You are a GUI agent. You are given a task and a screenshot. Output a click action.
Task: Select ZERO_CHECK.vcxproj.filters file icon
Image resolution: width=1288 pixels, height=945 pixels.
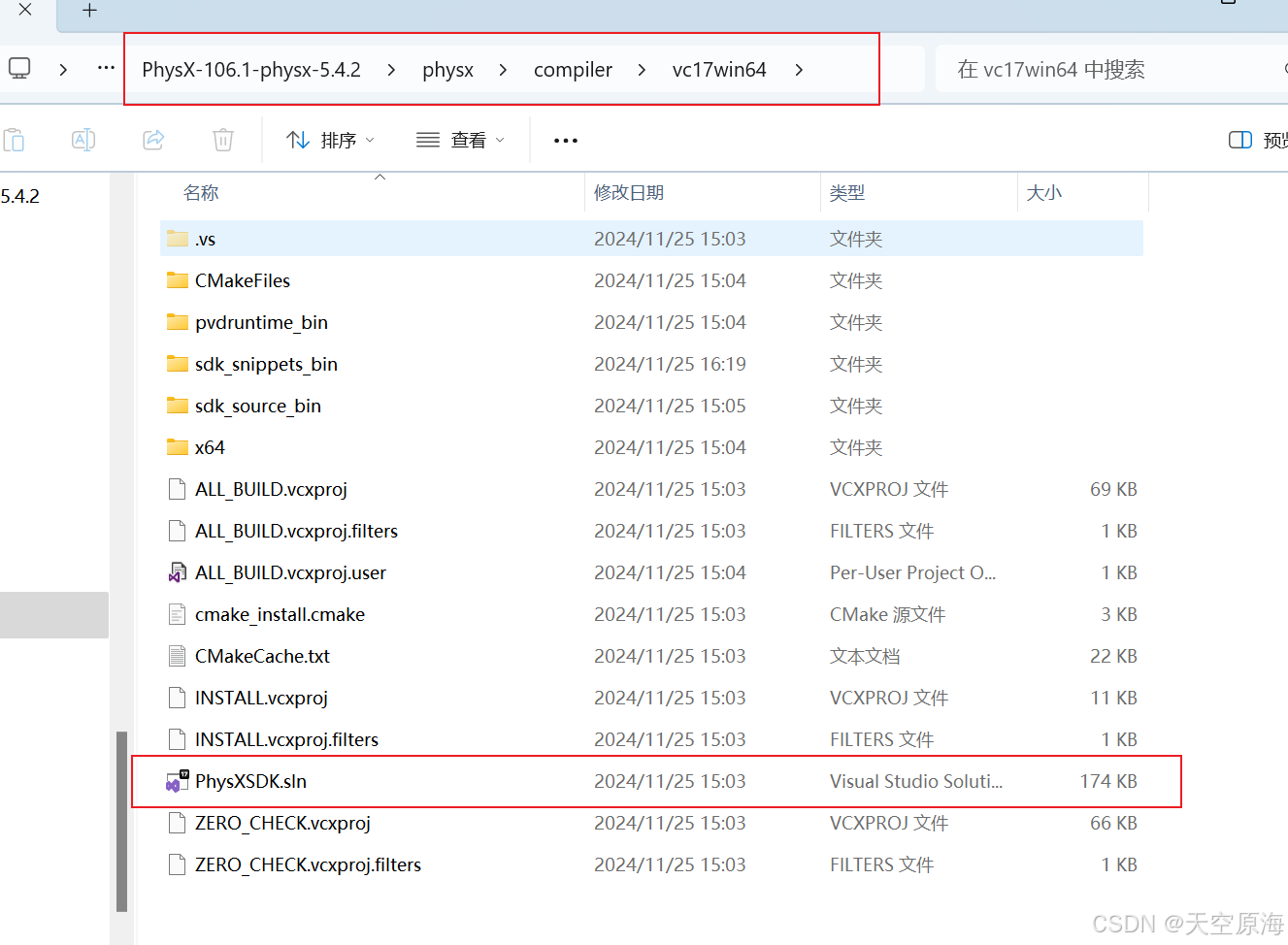[x=177, y=864]
